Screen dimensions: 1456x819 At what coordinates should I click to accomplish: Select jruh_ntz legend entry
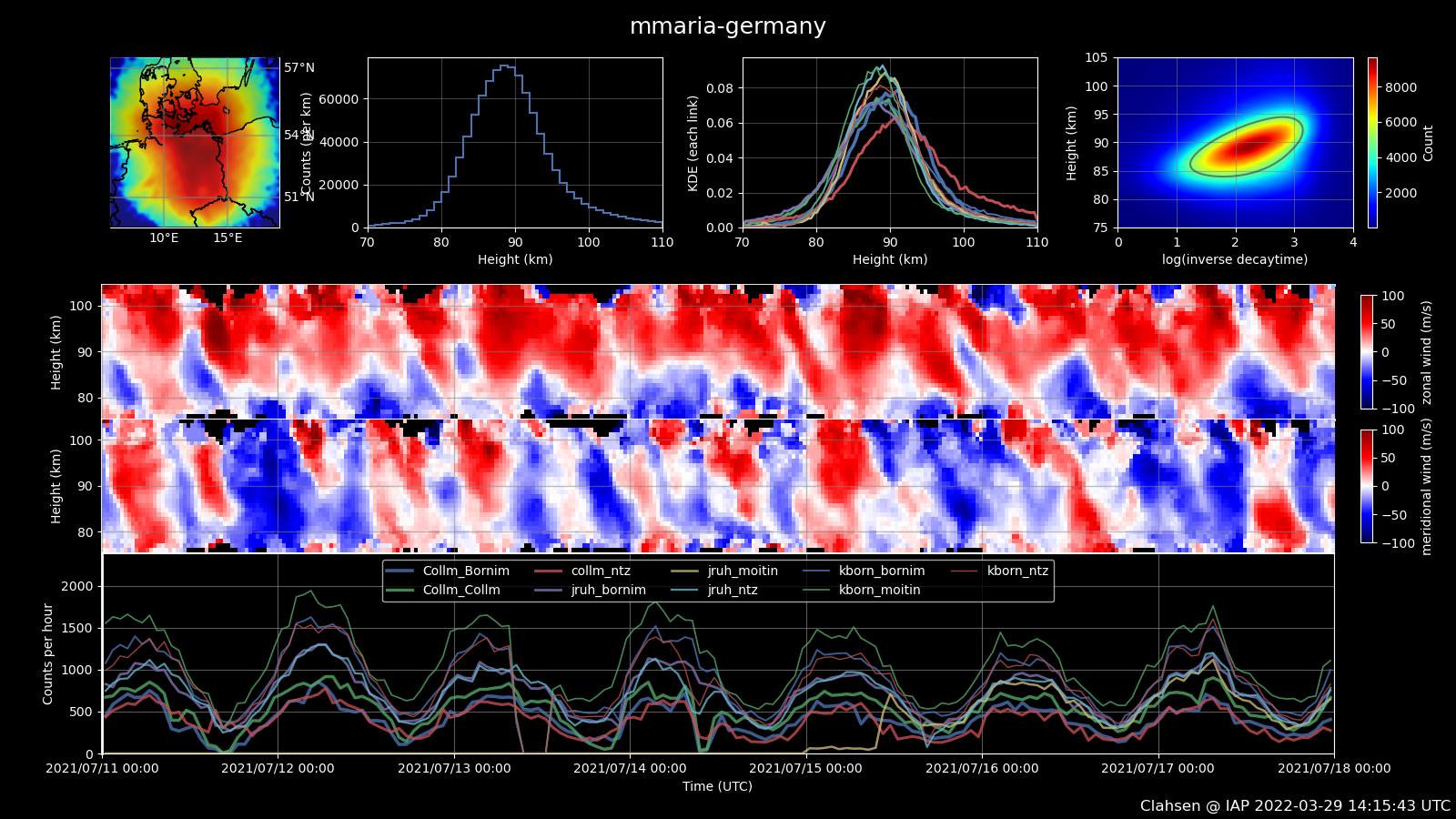pyautogui.click(x=714, y=590)
